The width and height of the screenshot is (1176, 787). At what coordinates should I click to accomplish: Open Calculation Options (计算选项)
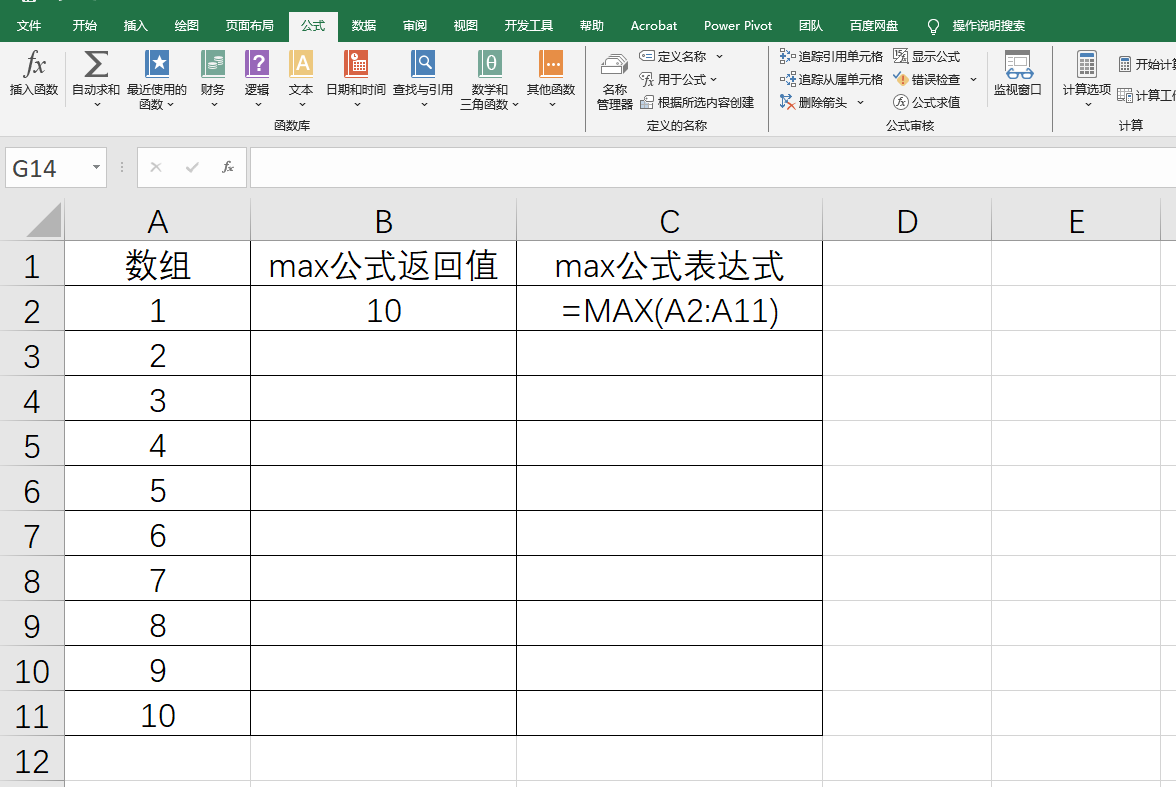(x=1087, y=79)
